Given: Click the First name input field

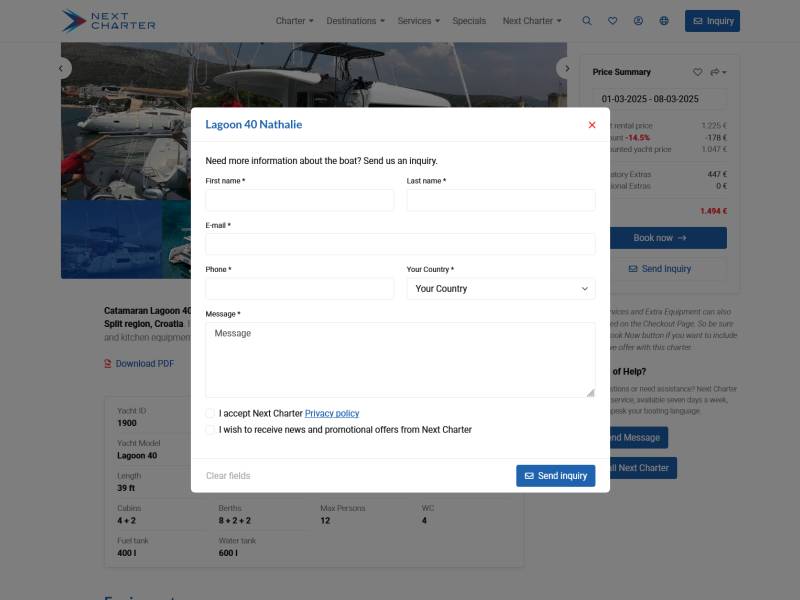Looking at the screenshot, I should [x=299, y=200].
